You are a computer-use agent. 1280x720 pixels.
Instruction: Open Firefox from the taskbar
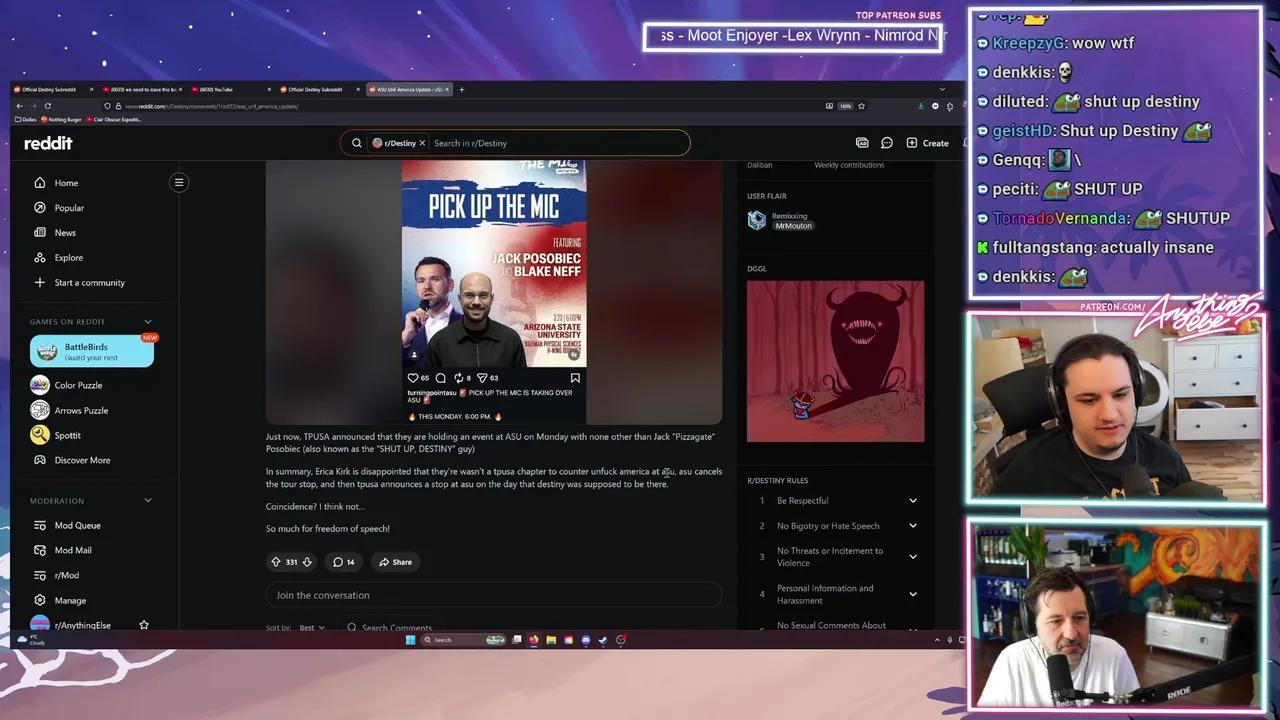534,640
